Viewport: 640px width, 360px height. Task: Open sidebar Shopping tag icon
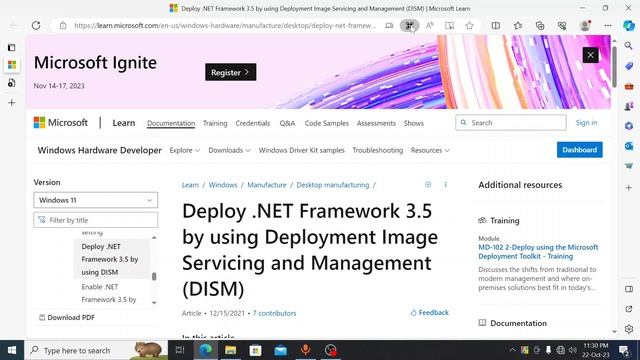629,66
